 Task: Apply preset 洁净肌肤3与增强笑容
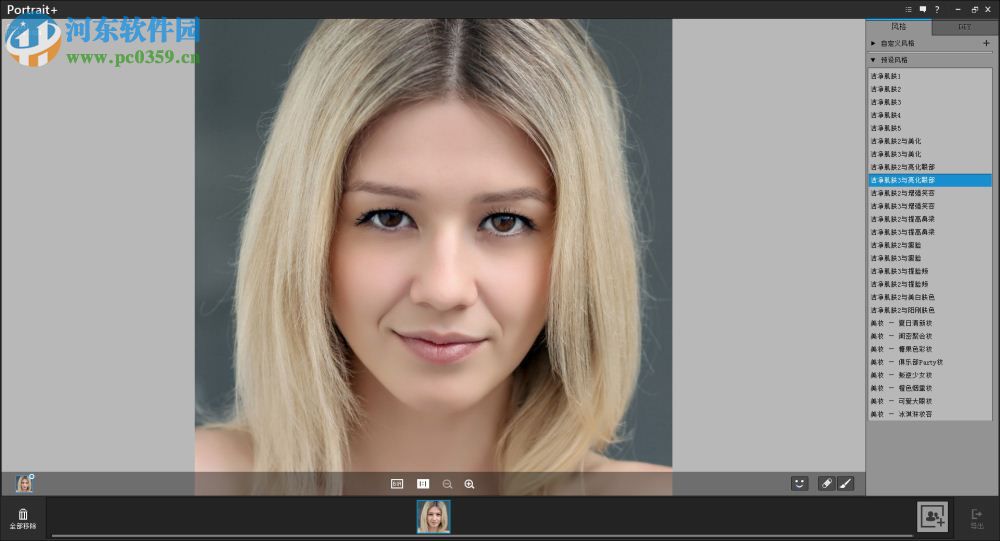930,206
